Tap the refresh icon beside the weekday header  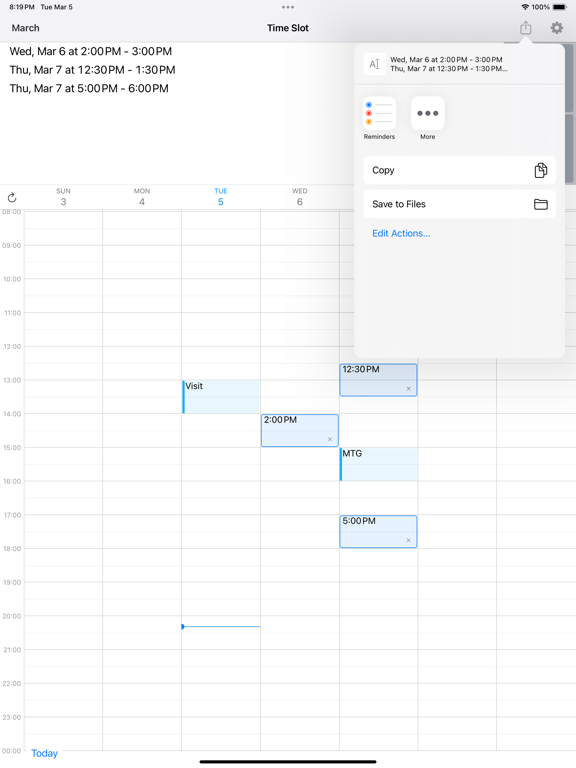[12, 197]
